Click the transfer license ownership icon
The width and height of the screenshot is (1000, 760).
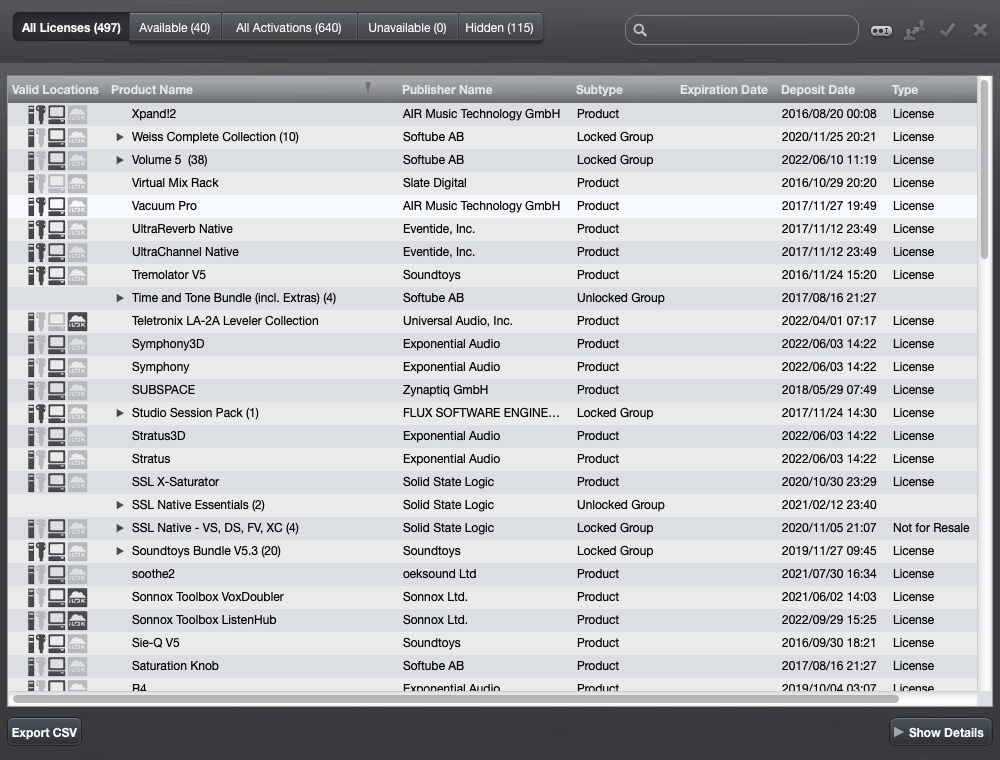tap(915, 31)
